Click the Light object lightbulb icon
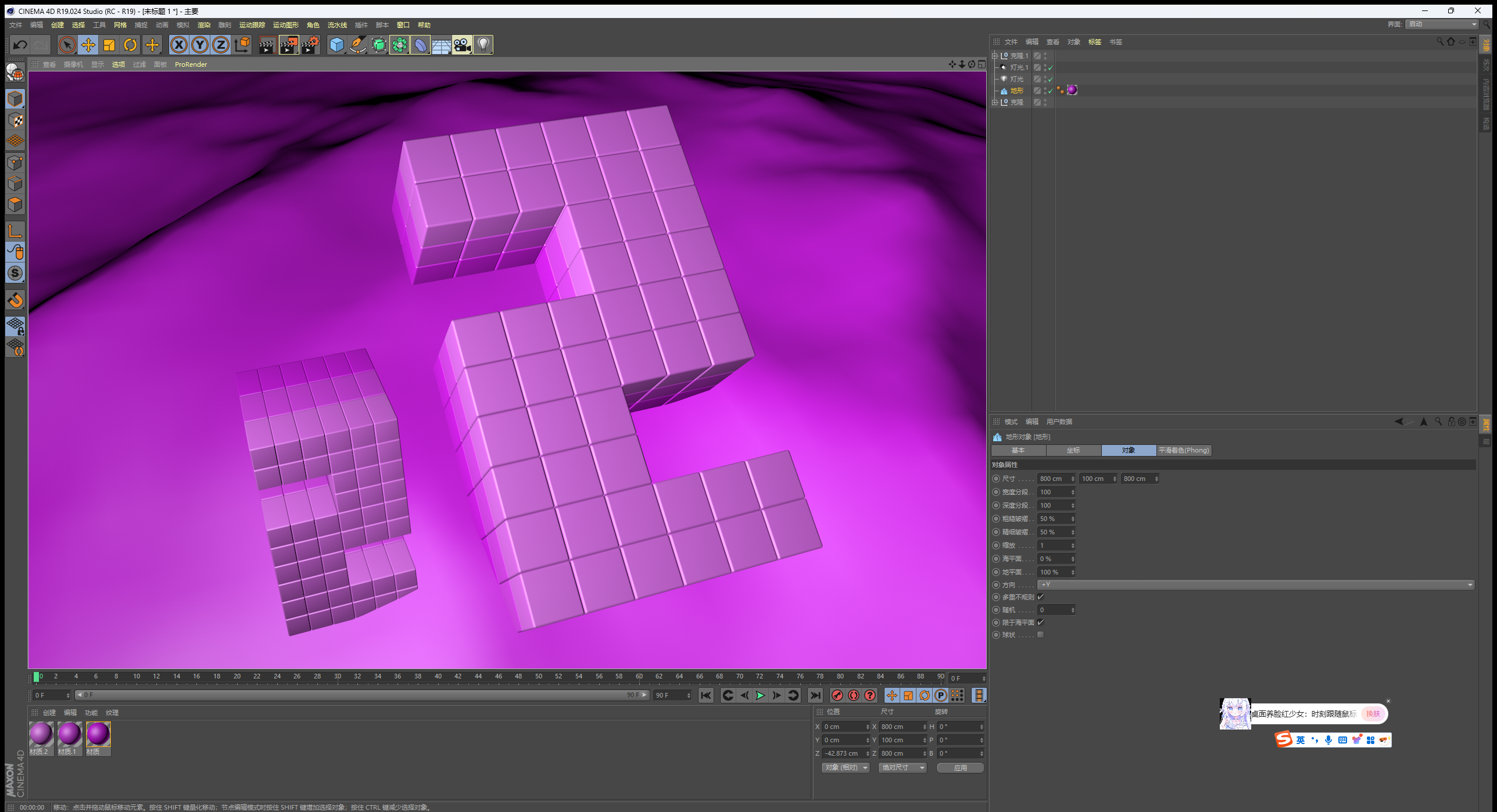The width and height of the screenshot is (1497, 812). (483, 45)
